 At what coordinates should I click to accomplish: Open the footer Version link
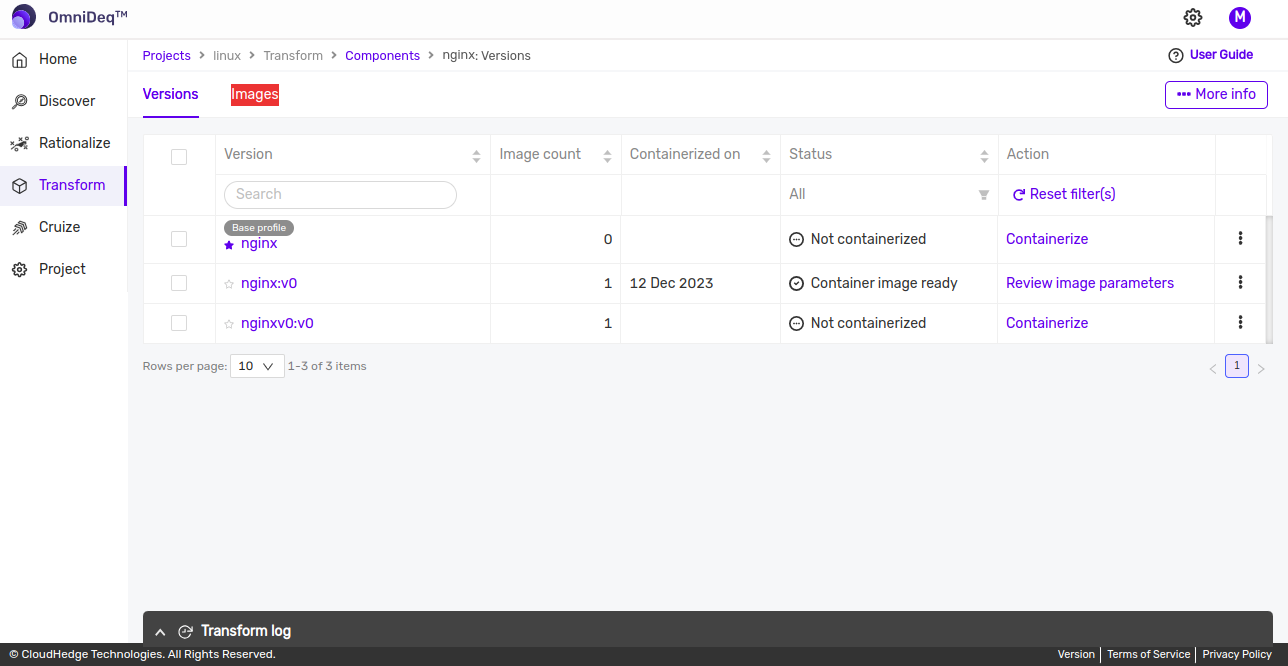1076,655
